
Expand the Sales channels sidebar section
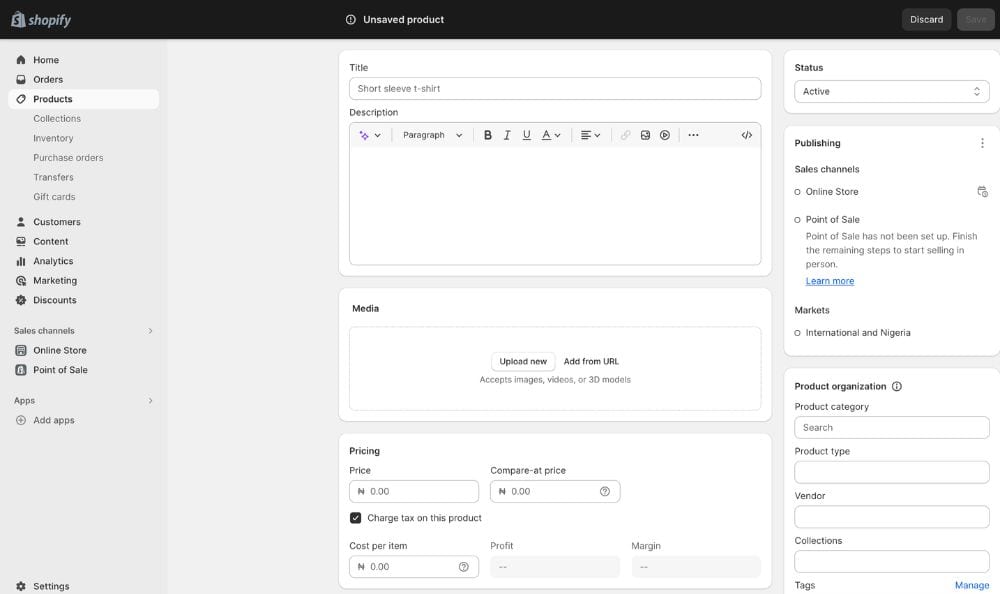tap(151, 331)
